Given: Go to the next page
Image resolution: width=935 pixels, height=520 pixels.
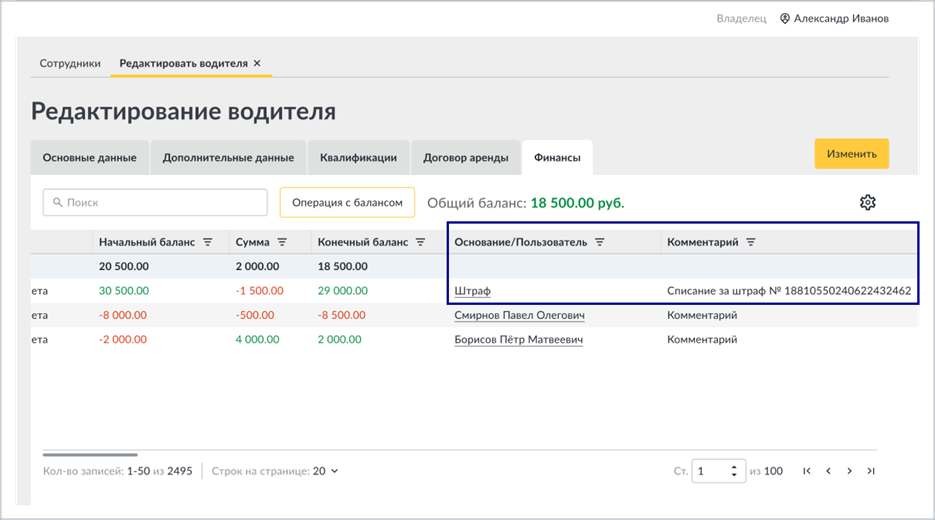Looking at the screenshot, I should click(849, 471).
